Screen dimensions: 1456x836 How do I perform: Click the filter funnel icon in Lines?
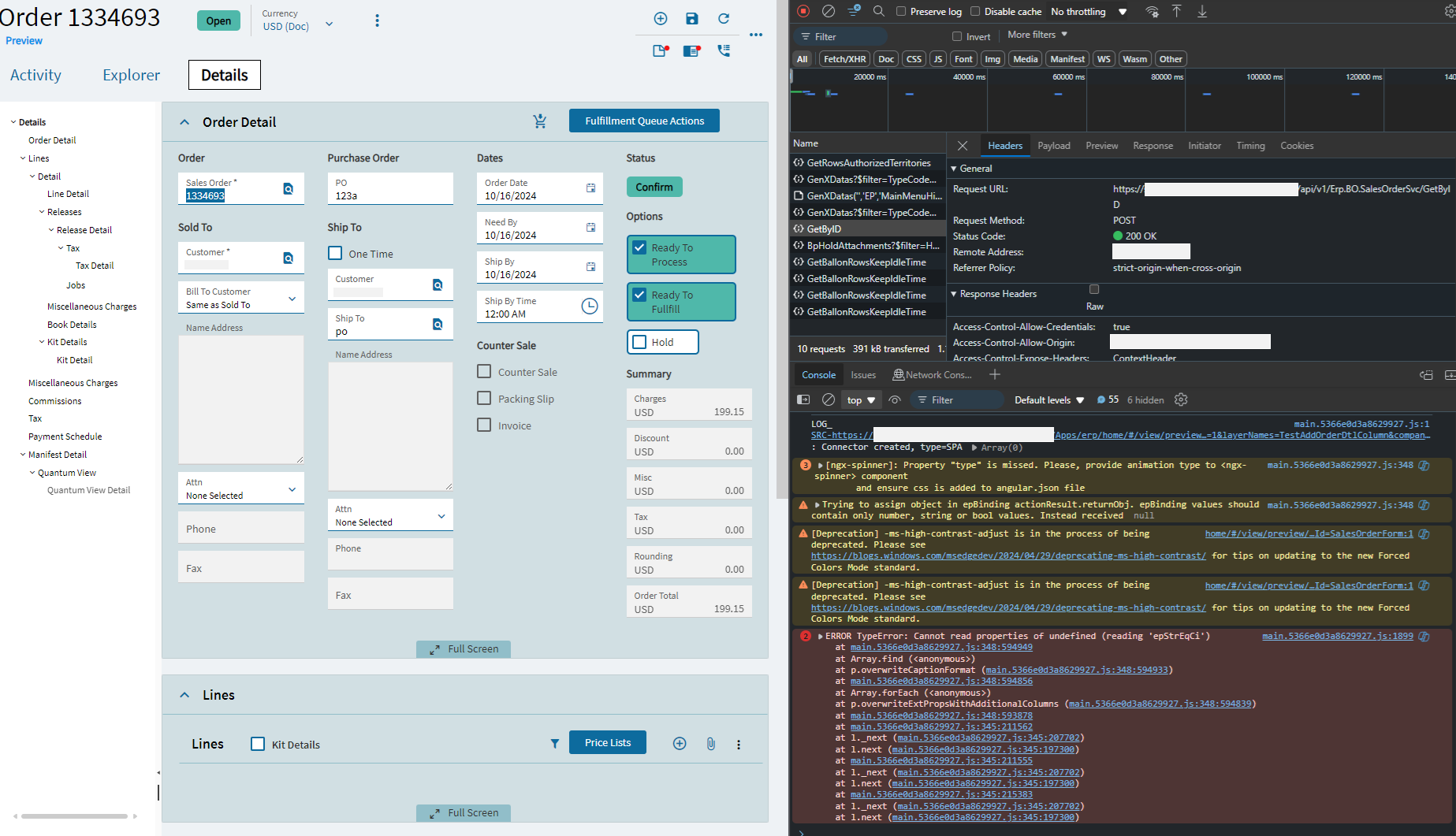click(555, 744)
